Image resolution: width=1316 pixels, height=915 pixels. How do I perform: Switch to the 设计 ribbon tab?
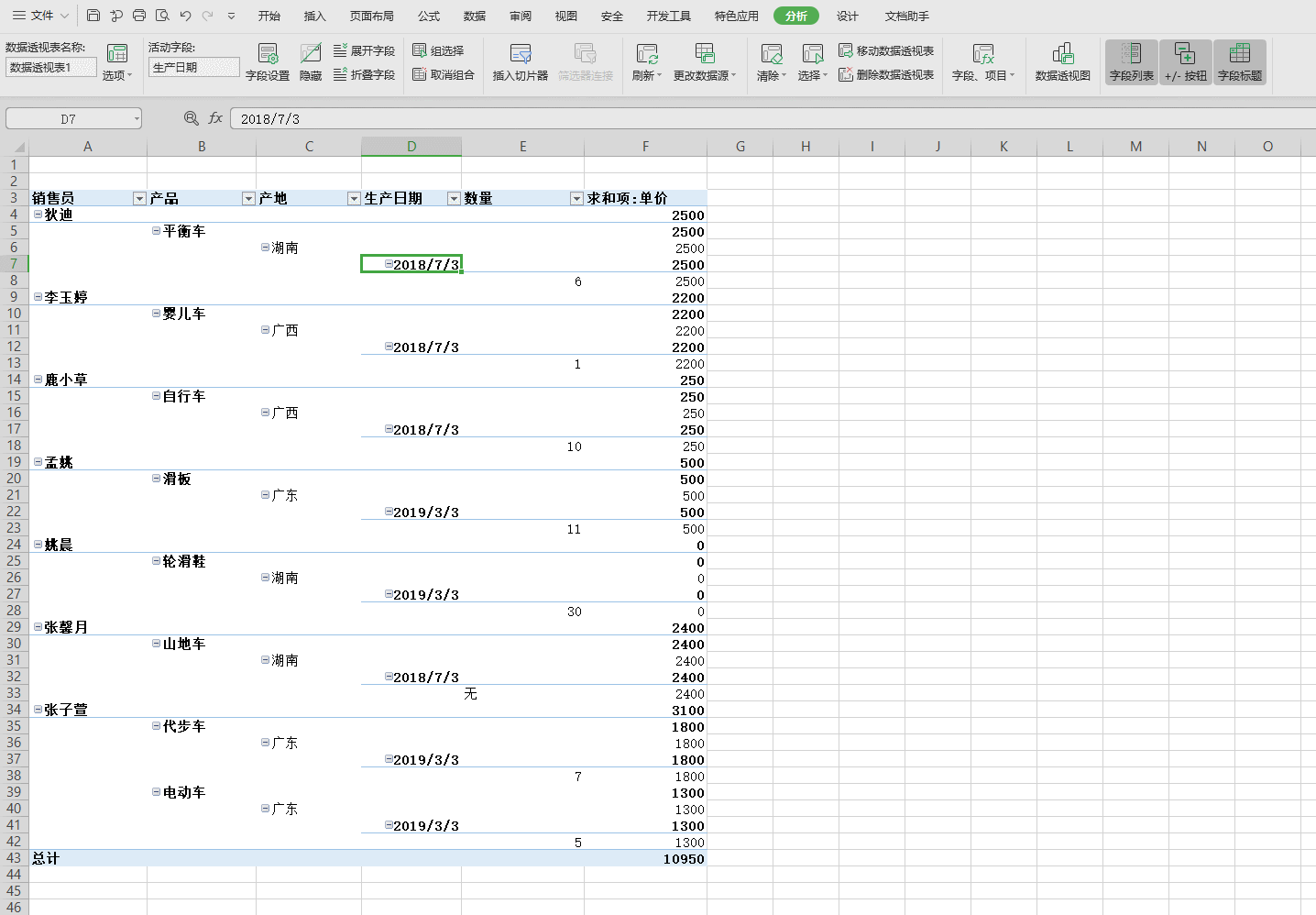[x=847, y=16]
